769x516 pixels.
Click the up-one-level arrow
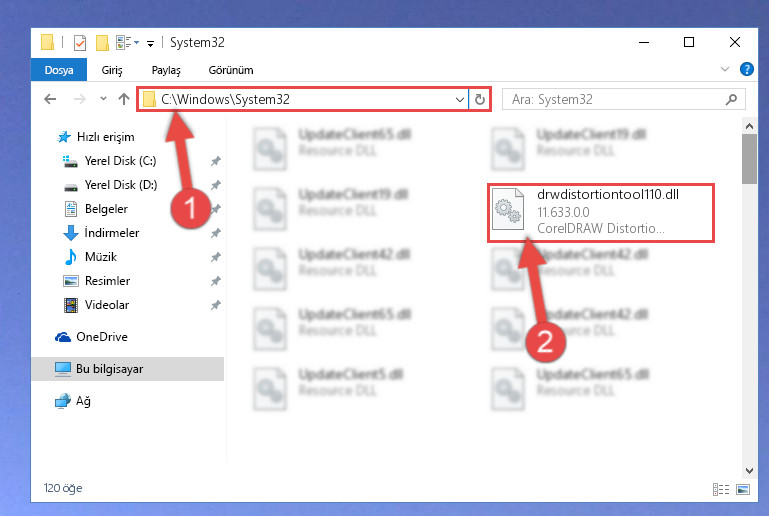pos(124,100)
